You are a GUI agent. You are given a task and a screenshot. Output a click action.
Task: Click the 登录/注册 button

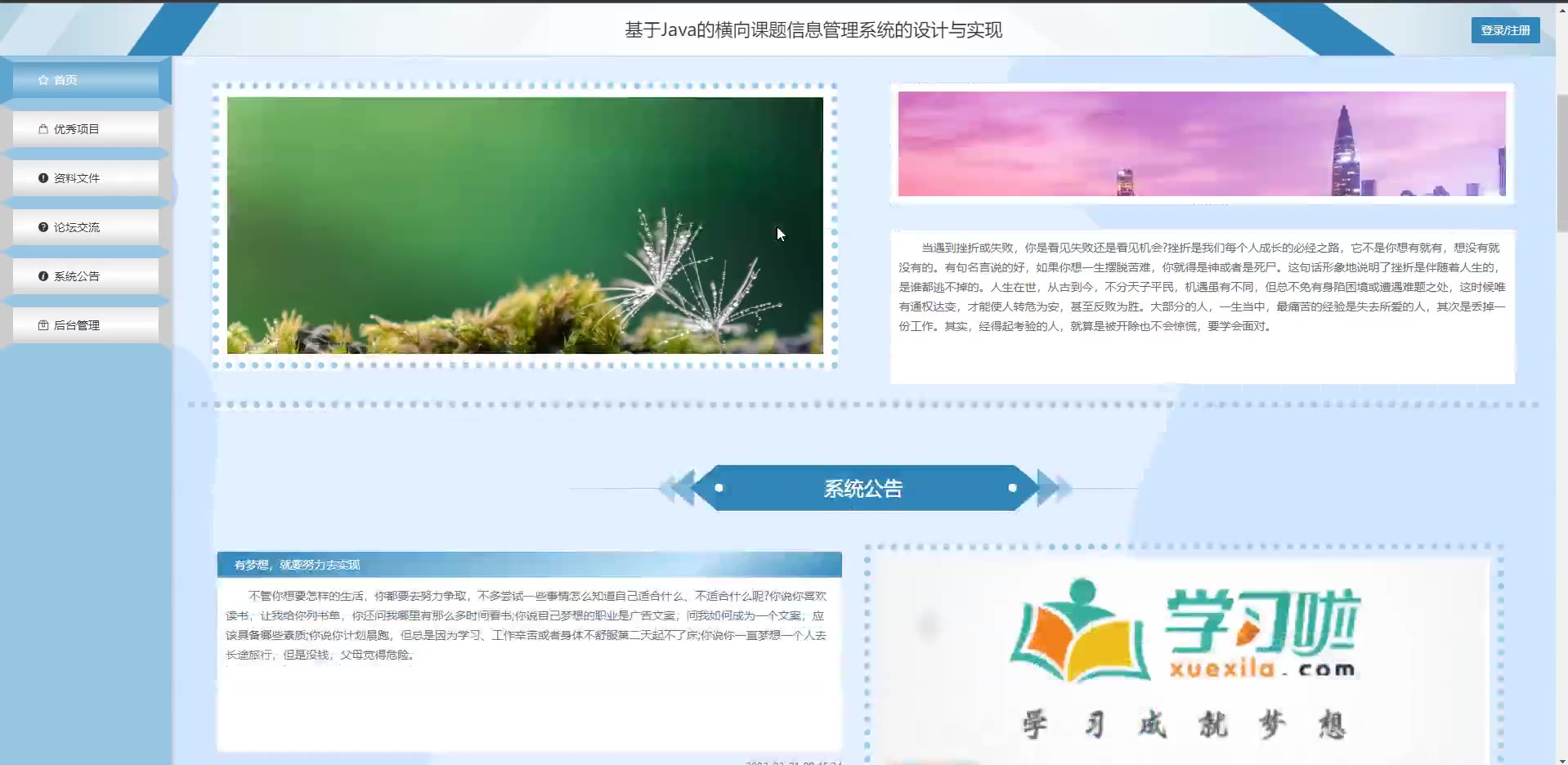(1505, 30)
